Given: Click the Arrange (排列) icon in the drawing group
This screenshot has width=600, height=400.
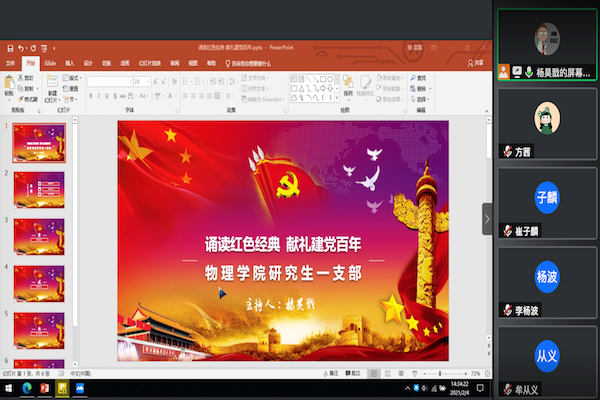Looking at the screenshot, I should pos(347,87).
